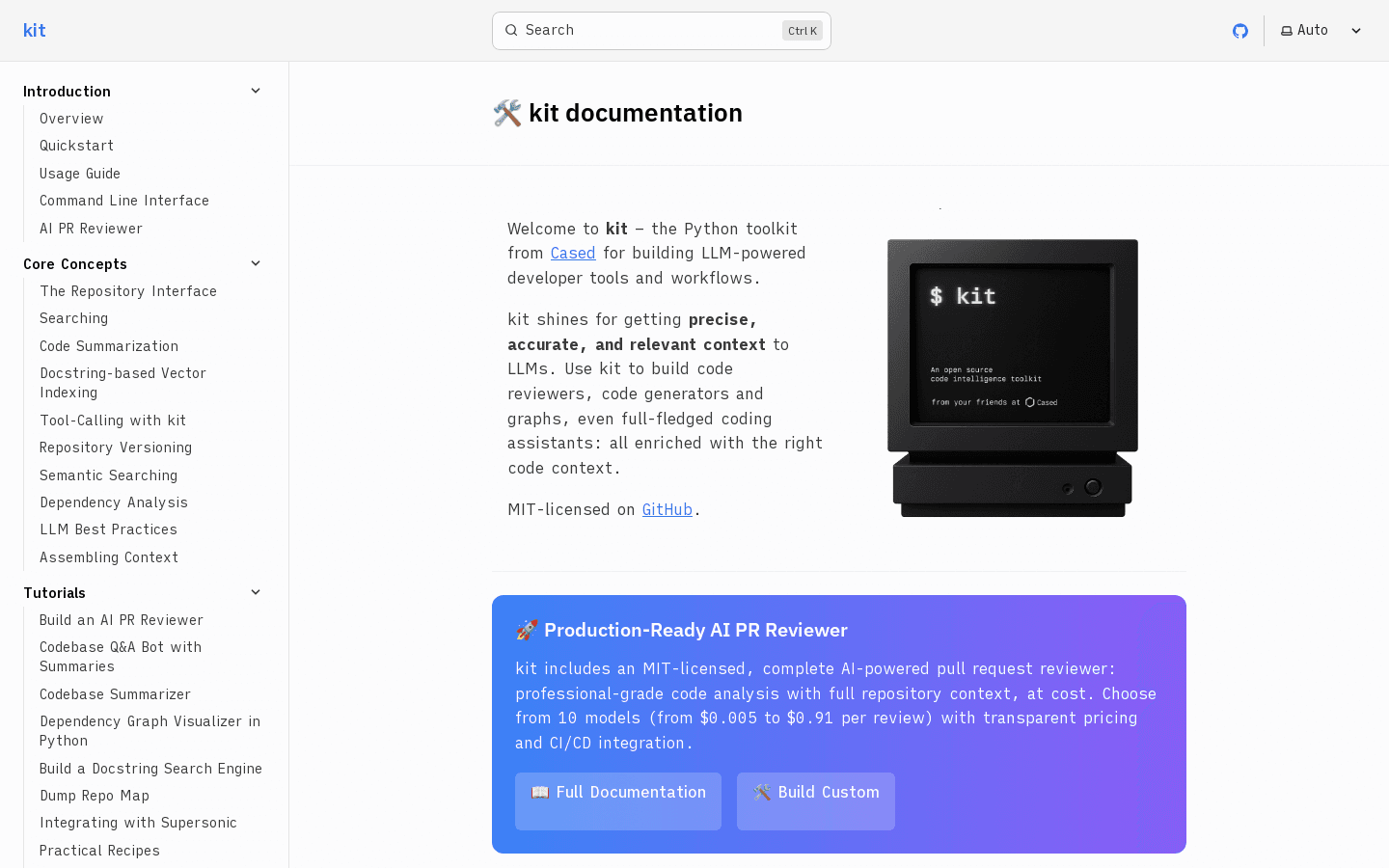Screen dimensions: 1389x868
Task: Click the search magnifier icon
Action: tap(511, 31)
